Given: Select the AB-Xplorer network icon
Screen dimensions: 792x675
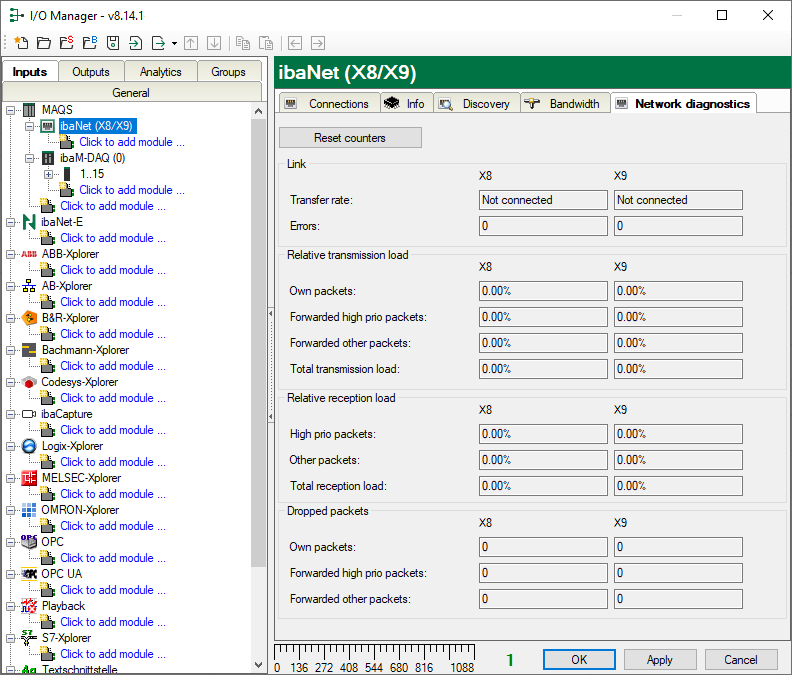Looking at the screenshot, I should click(x=29, y=286).
